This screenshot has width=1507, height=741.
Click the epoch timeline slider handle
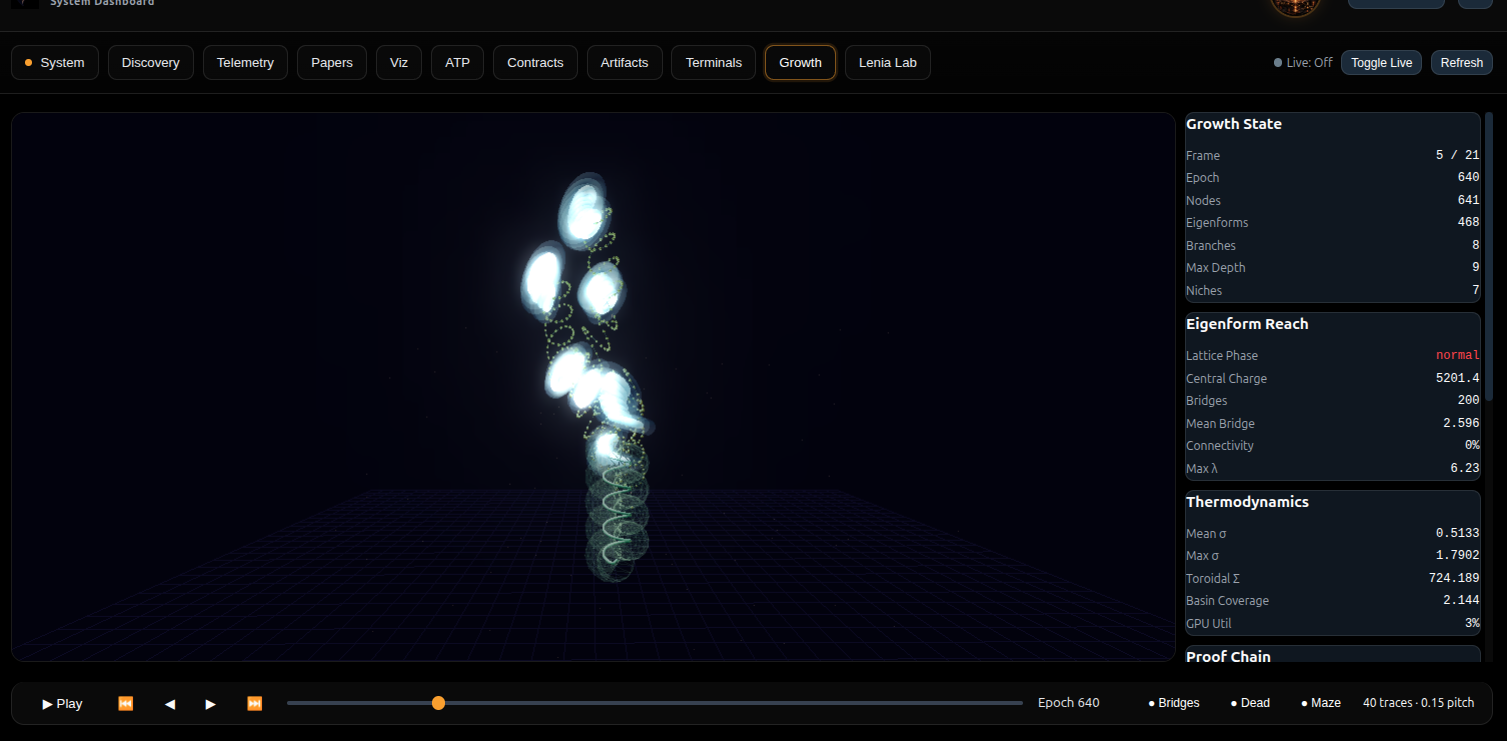(438, 703)
